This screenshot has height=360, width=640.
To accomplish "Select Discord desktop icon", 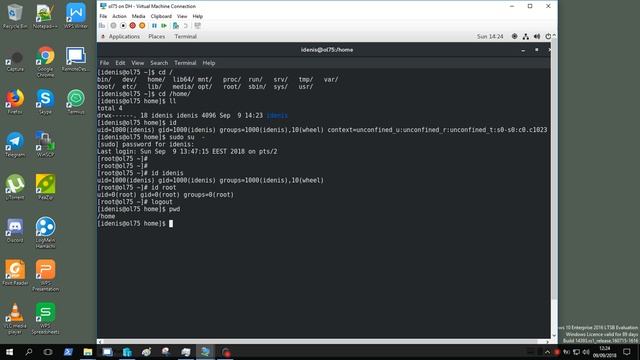I will tap(15, 230).
